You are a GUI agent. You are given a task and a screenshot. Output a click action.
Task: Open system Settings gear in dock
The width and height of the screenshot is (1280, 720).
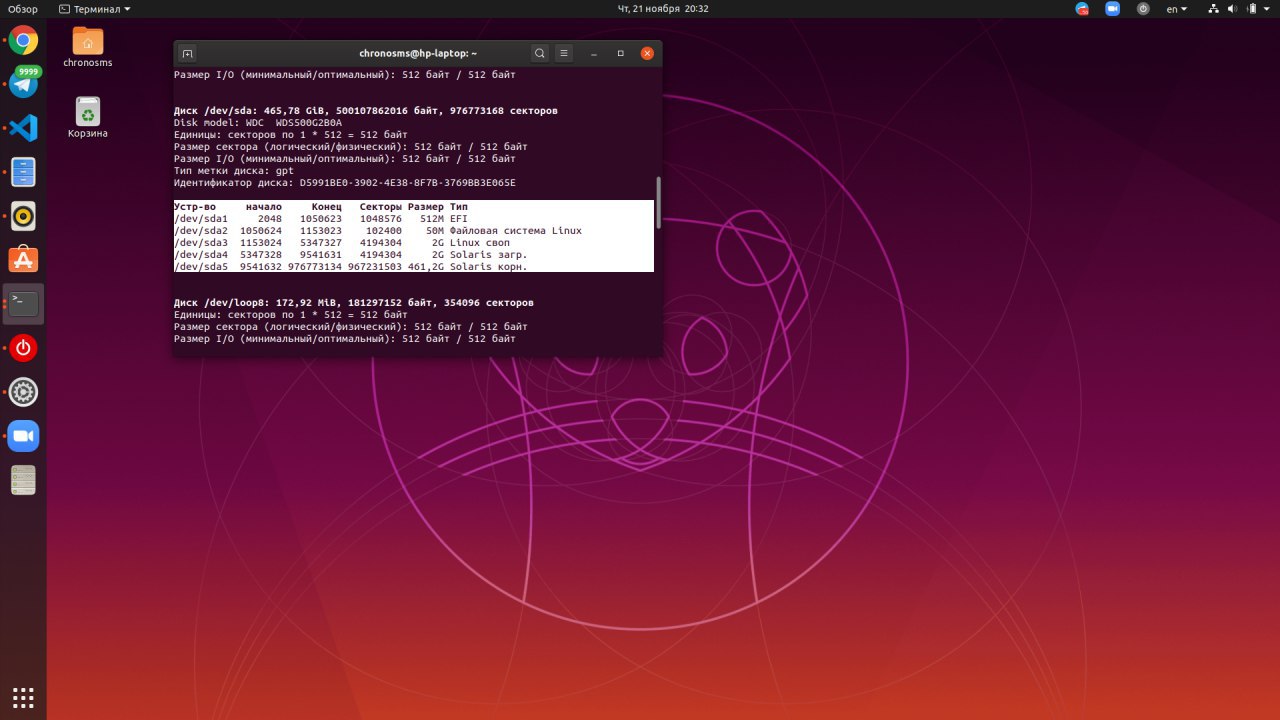click(x=23, y=392)
